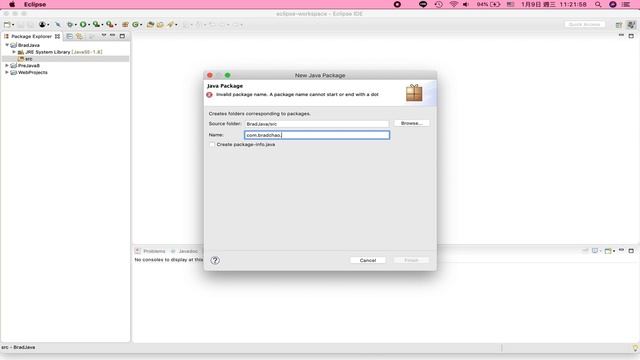Expand the JRE System Library node
This screenshot has height=360, width=640.
click(x=14, y=52)
